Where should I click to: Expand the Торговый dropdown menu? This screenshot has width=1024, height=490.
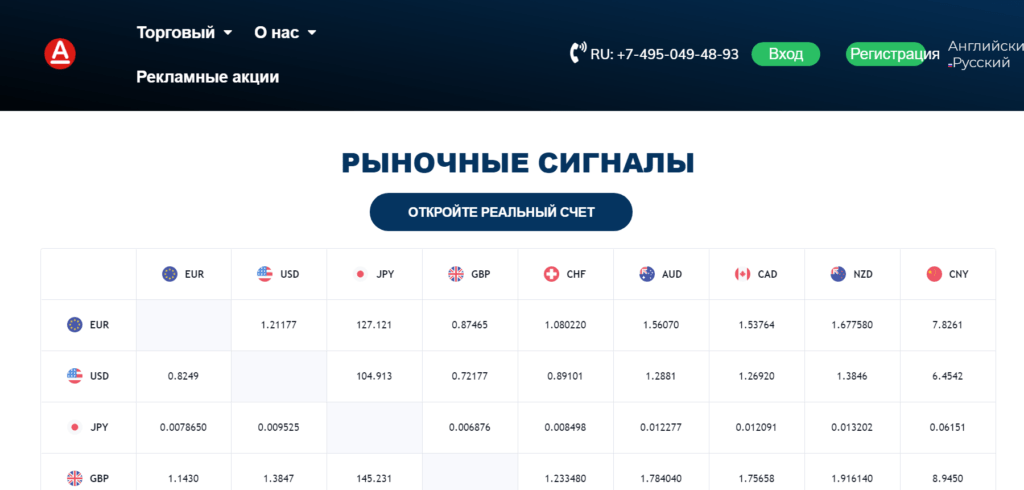click(x=184, y=32)
